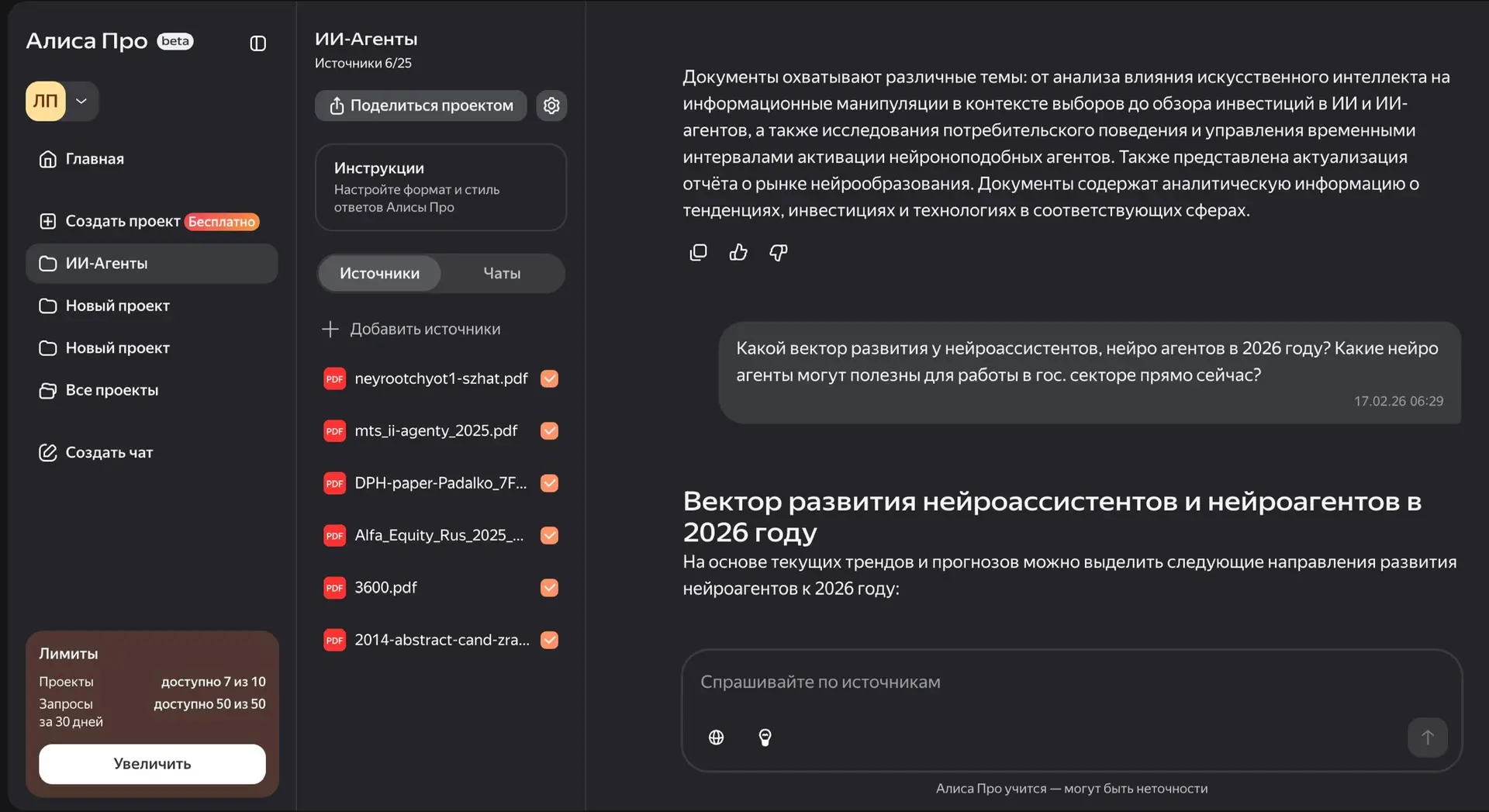The height and width of the screenshot is (812, 1489).
Task: Click the timestamp 17.02.26 06:29
Action: point(1398,401)
